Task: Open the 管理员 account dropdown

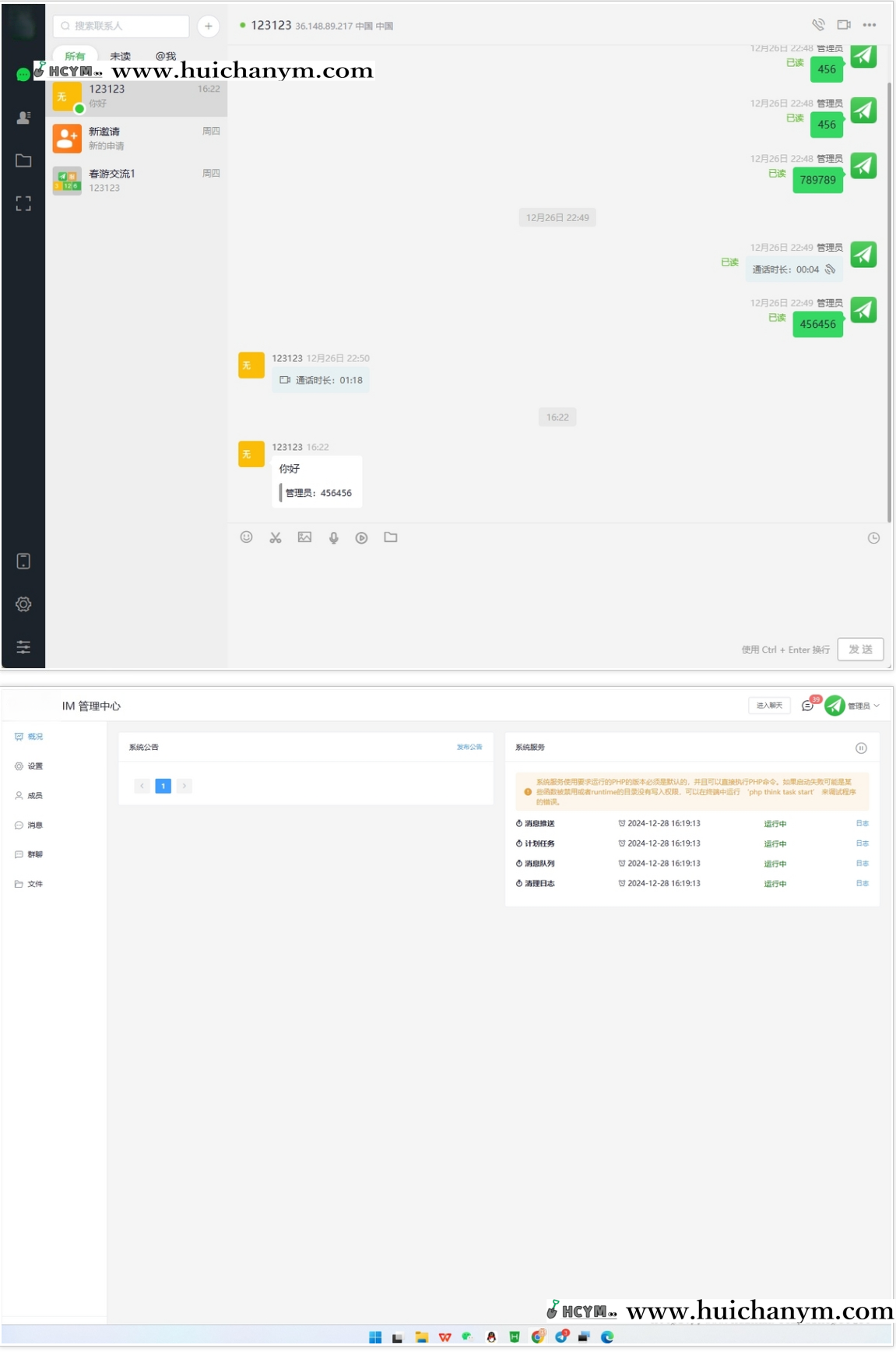Action: pos(863,706)
